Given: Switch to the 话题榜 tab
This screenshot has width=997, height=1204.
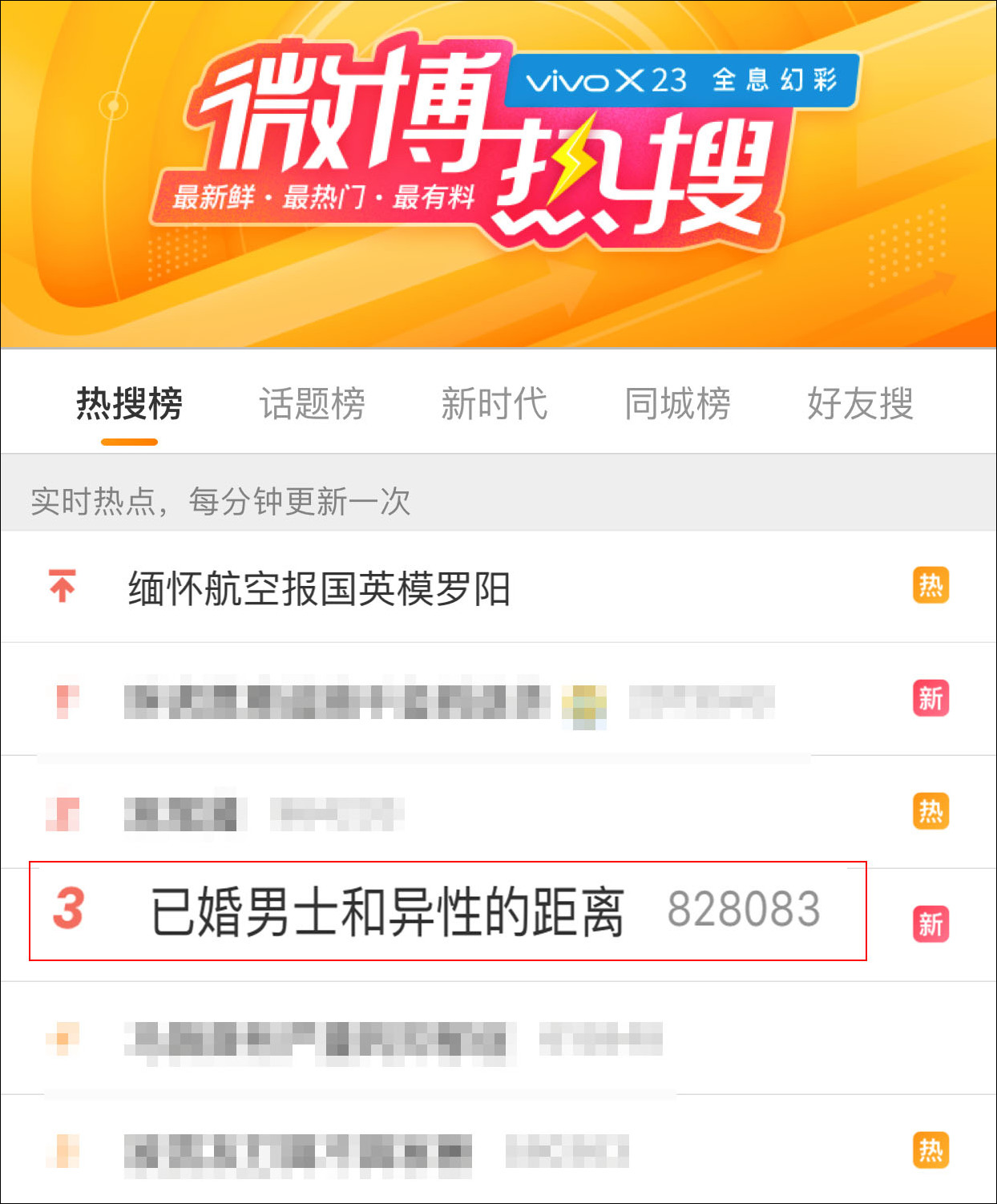Looking at the screenshot, I should [x=312, y=403].
